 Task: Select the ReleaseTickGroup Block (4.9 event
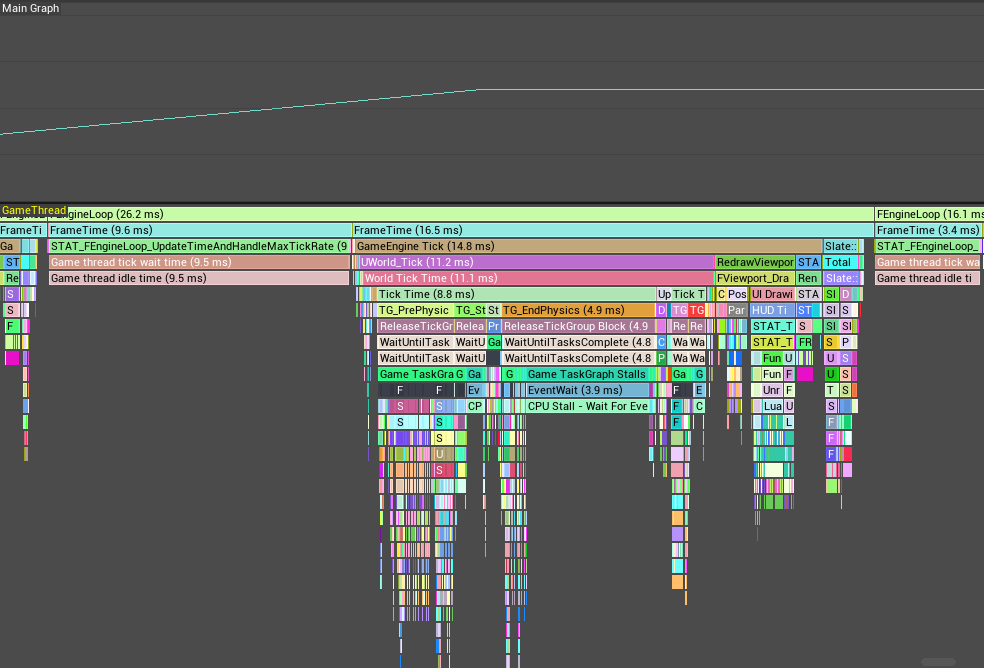[x=579, y=326]
